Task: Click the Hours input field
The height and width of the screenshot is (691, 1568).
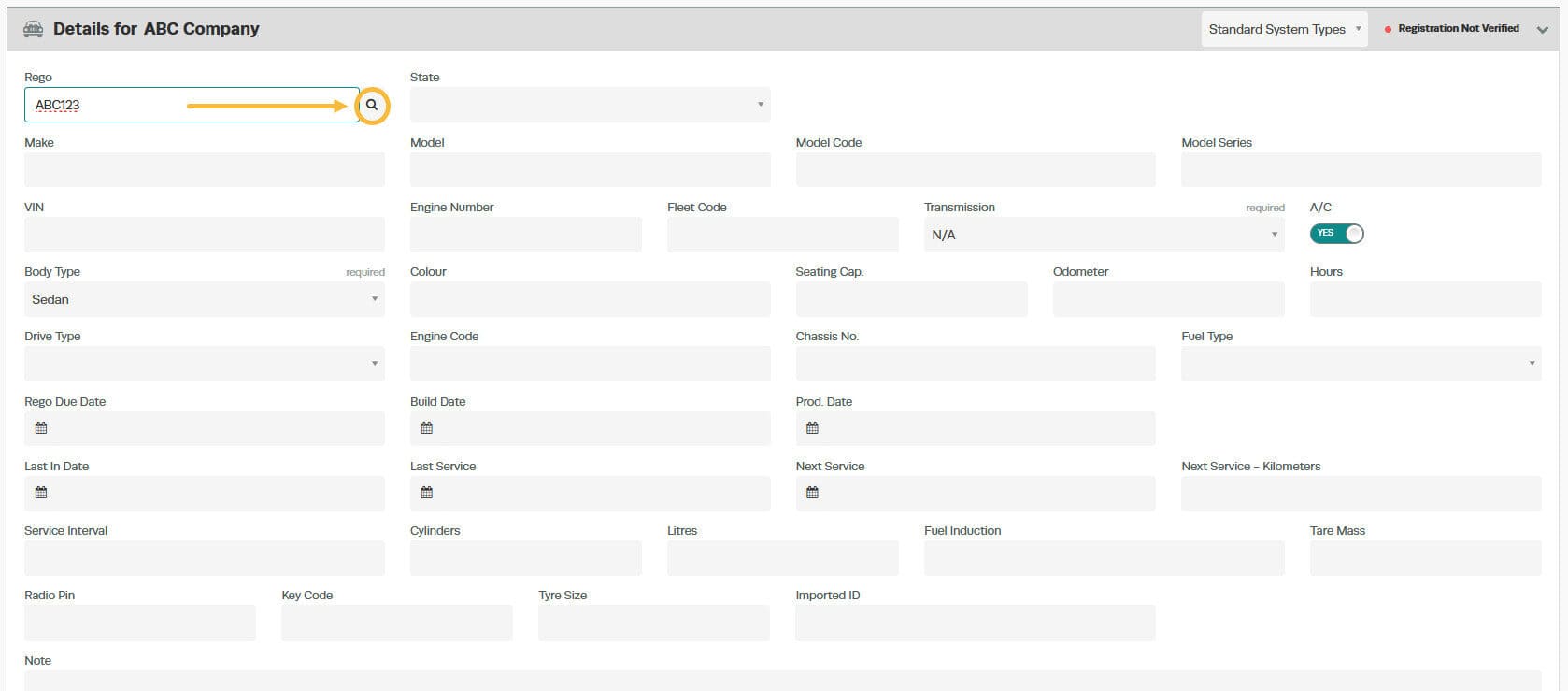Action: 1425,299
